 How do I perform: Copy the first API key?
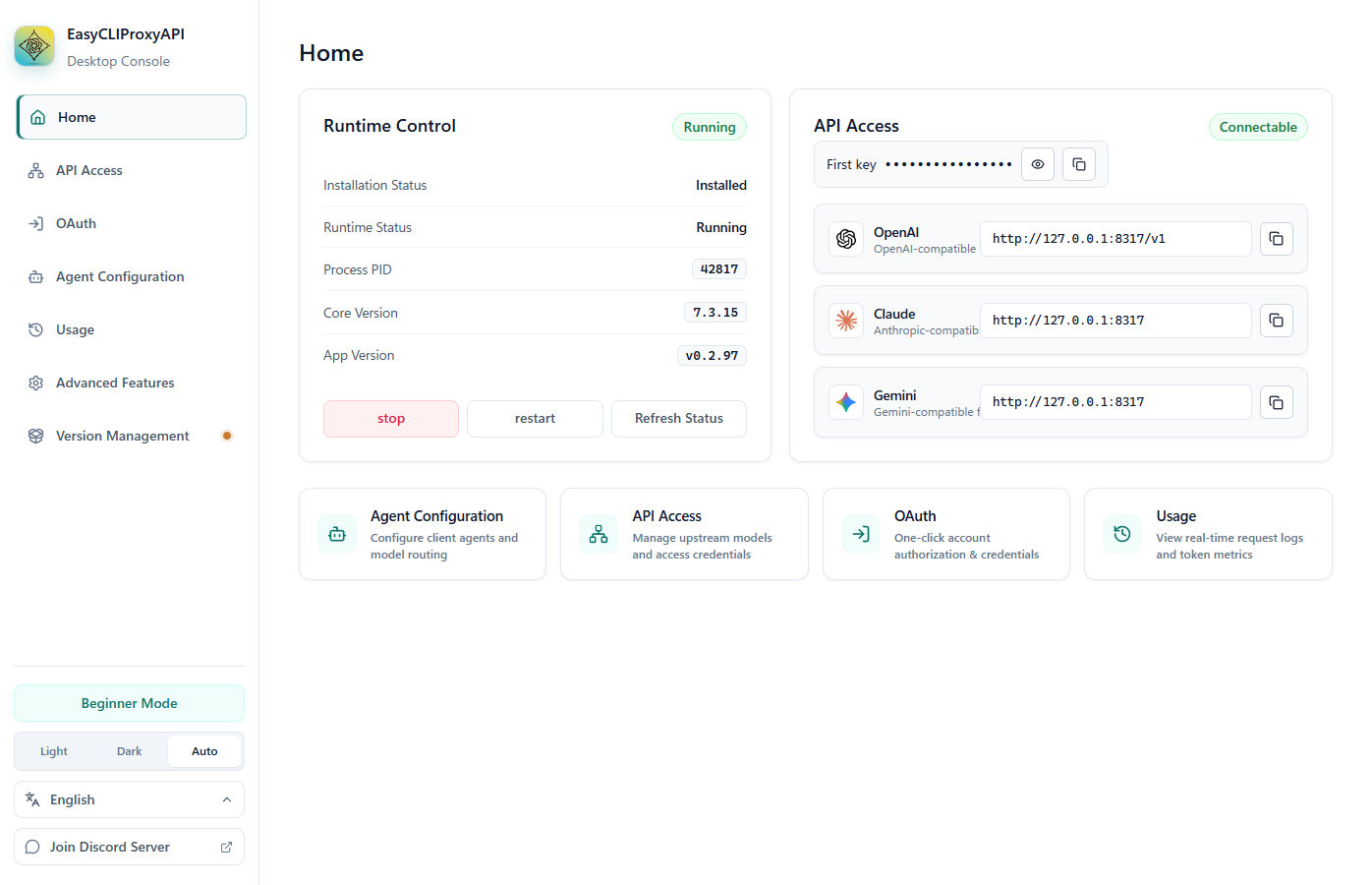[1079, 164]
